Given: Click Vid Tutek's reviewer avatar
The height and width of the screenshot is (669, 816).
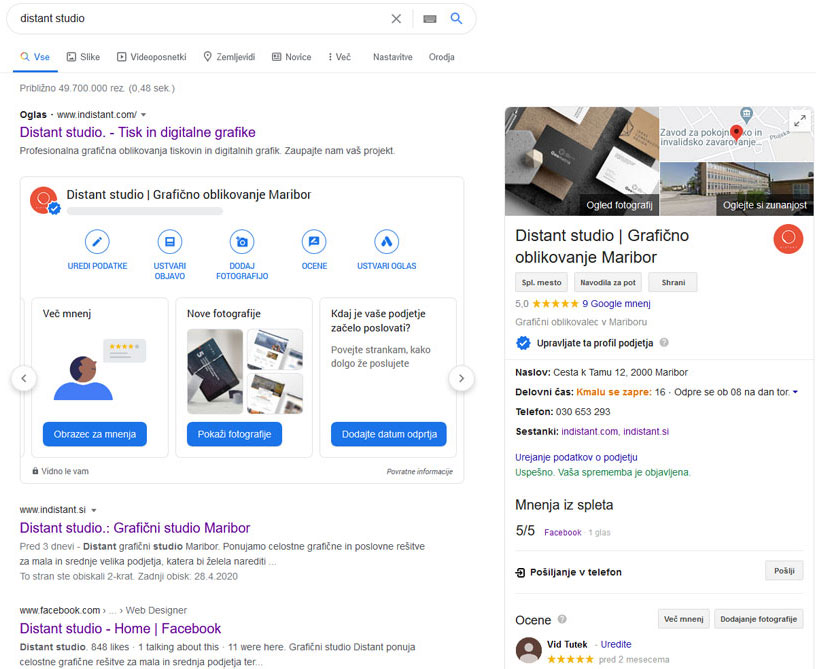Looking at the screenshot, I should [528, 650].
